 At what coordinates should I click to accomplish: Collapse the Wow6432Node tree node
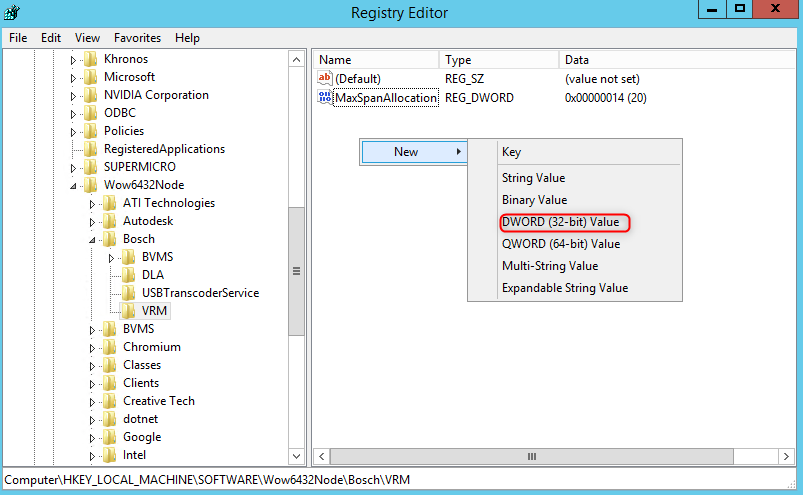click(x=73, y=185)
